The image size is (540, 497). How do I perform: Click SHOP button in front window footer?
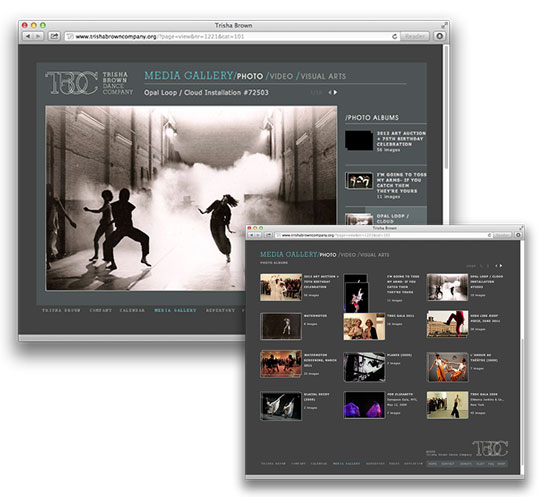point(501,464)
